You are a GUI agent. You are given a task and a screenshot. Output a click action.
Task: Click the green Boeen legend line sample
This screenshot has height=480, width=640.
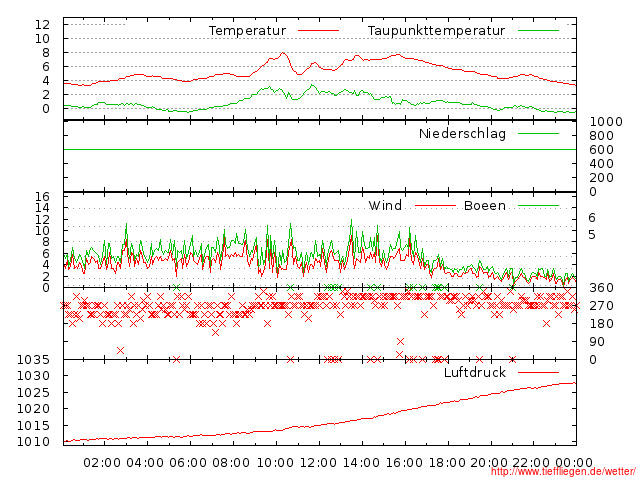[x=538, y=206]
